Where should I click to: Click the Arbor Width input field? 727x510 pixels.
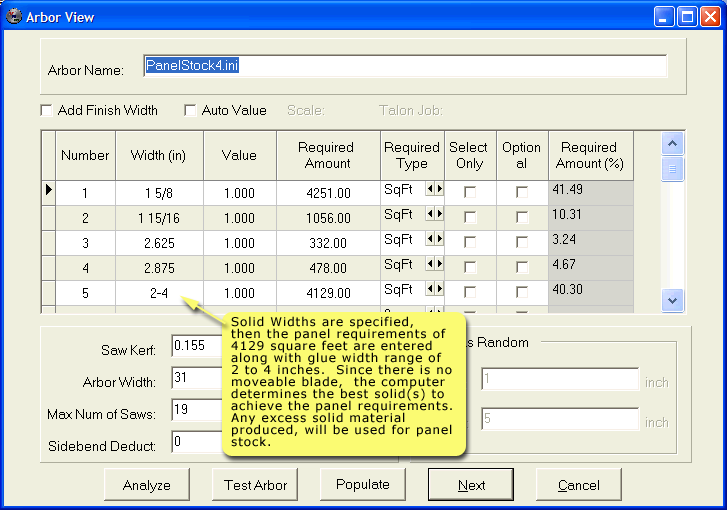(x=197, y=380)
